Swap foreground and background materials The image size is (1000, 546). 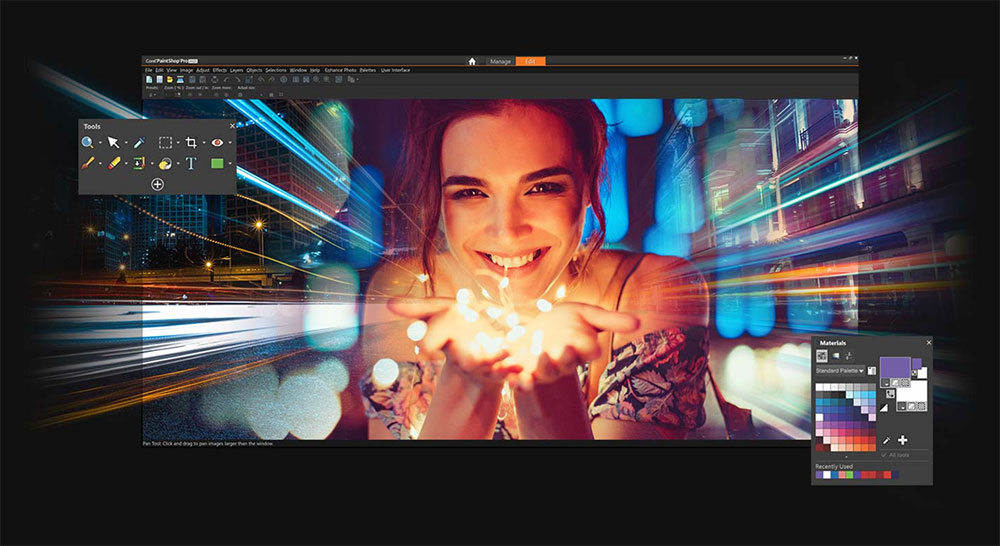[890, 394]
